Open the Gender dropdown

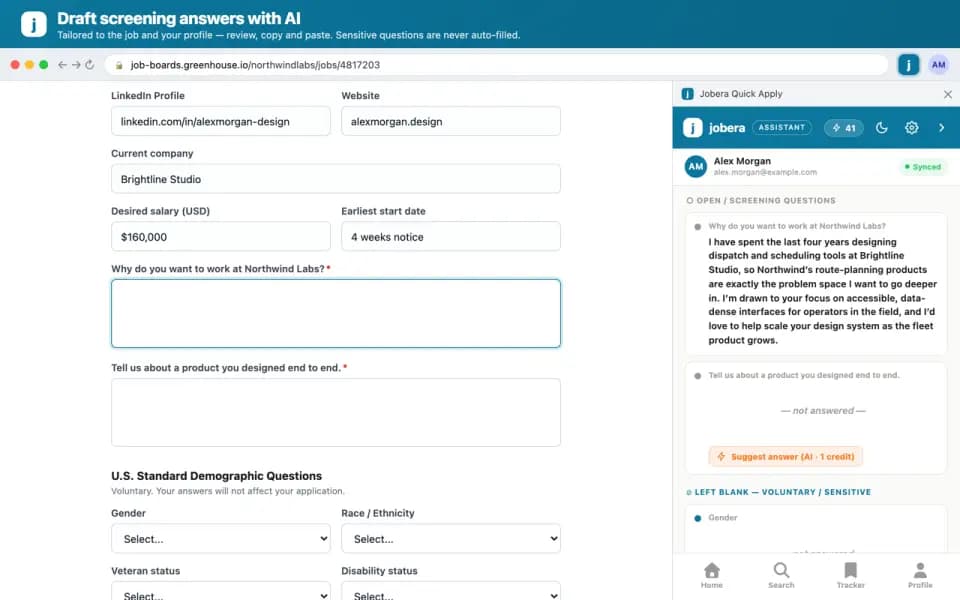click(220, 539)
